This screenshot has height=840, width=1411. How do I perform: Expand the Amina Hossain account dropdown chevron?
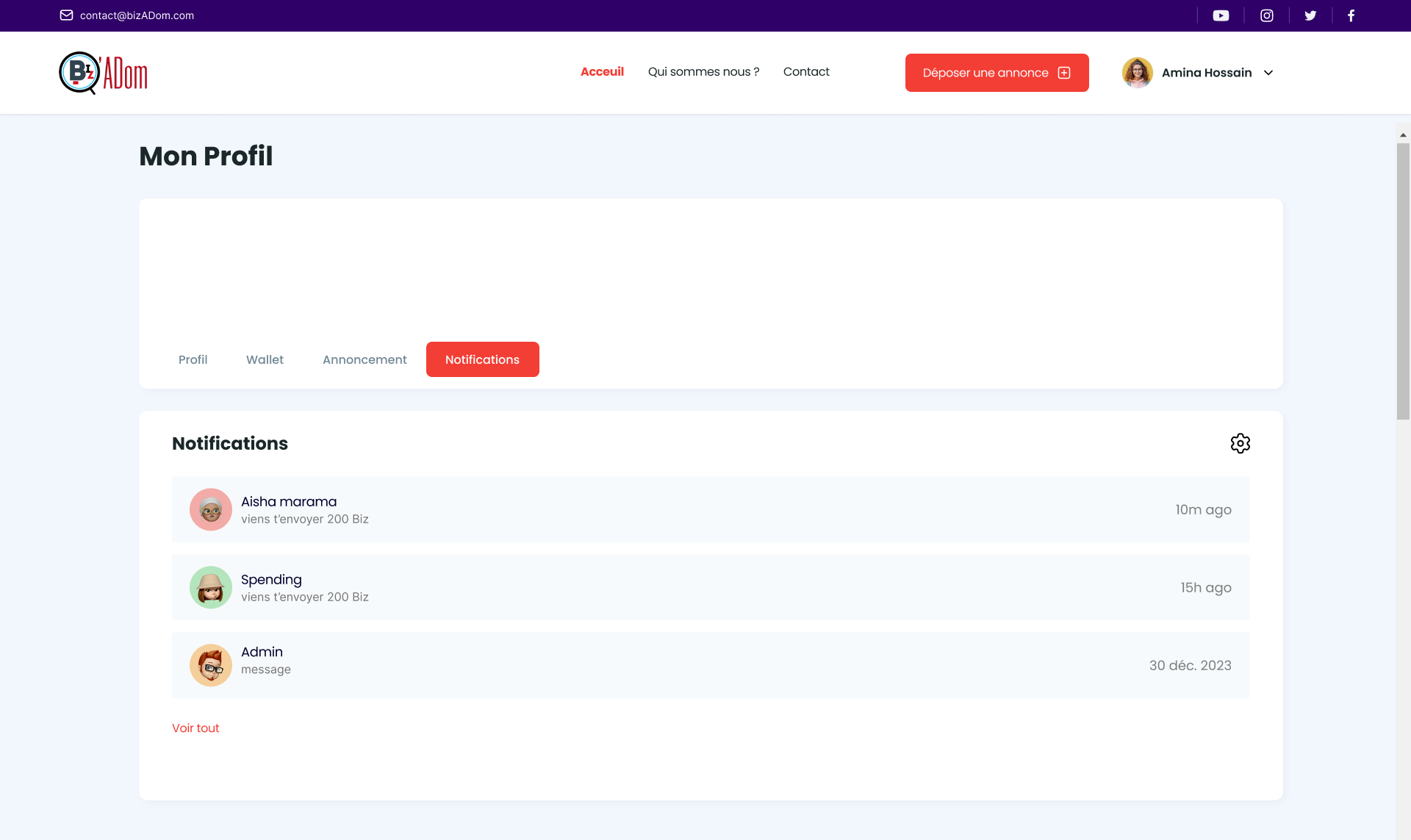tap(1268, 73)
